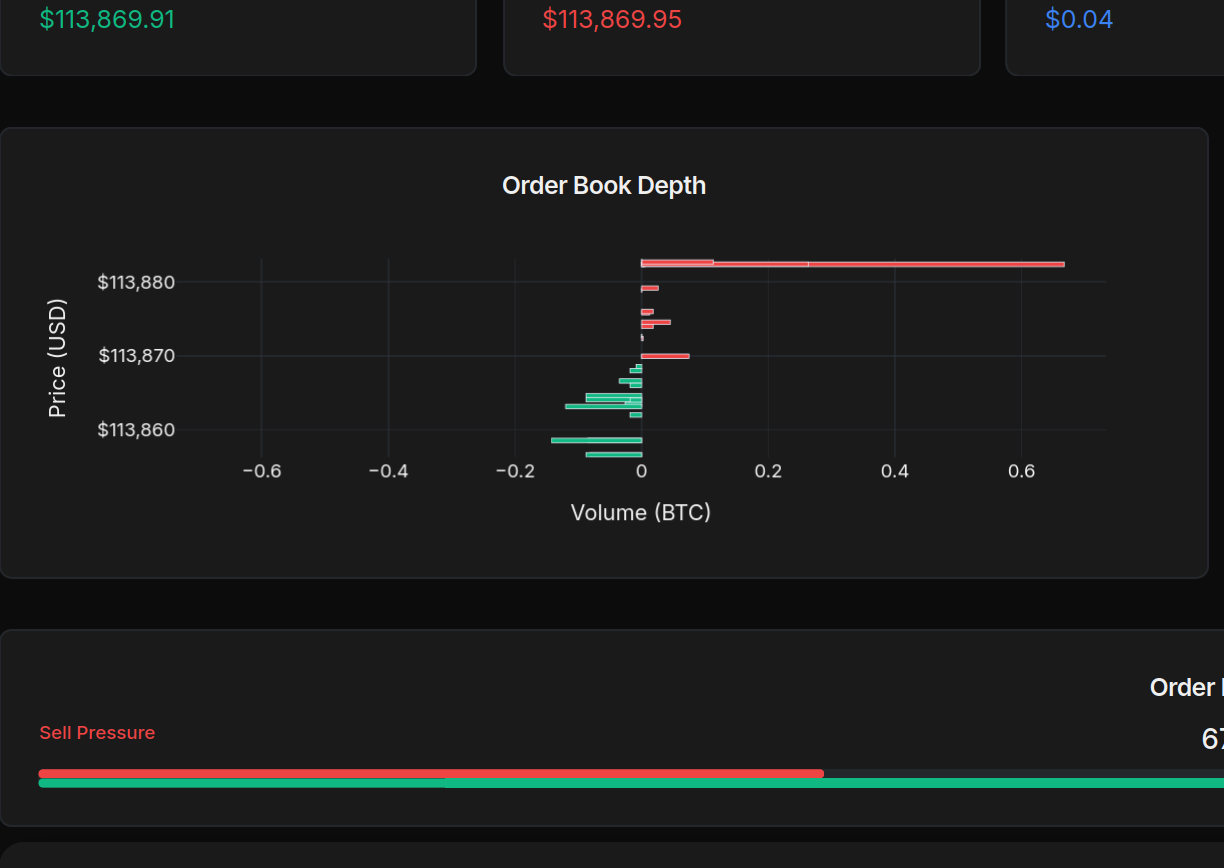Click the −0.6 volume tick label
The width and height of the screenshot is (1224, 868).
coord(261,472)
